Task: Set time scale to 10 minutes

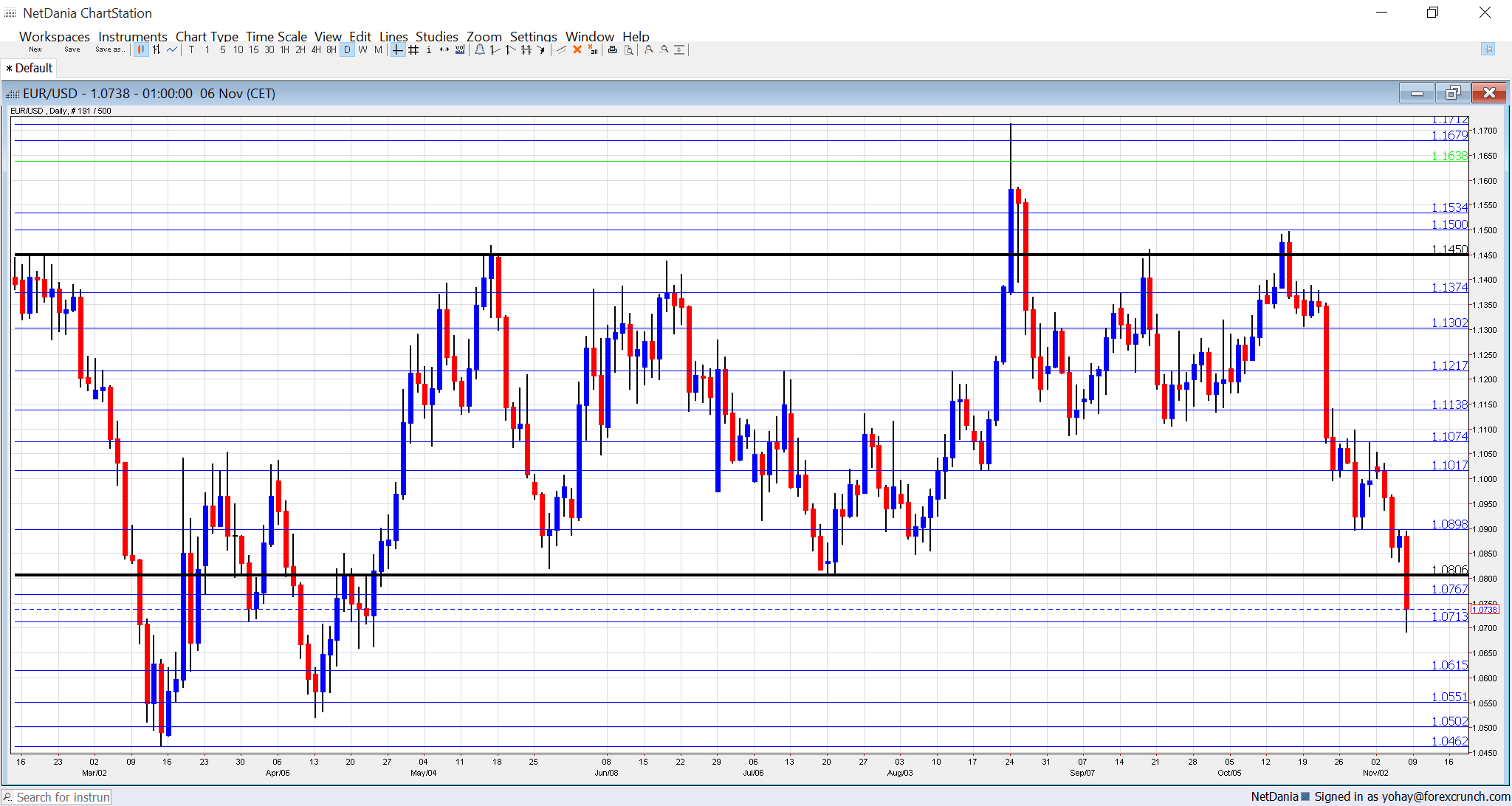Action: point(238,49)
